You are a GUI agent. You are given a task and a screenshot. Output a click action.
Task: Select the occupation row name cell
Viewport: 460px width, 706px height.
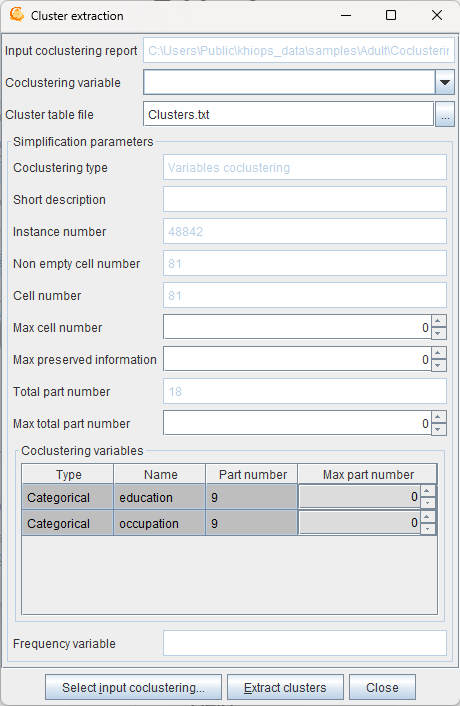(160, 523)
